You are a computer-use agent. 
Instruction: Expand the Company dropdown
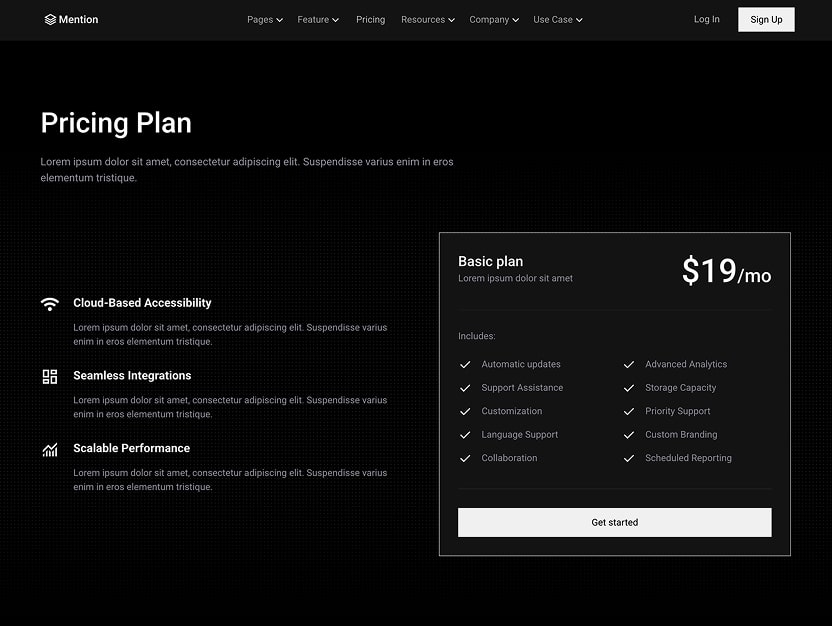click(x=493, y=19)
